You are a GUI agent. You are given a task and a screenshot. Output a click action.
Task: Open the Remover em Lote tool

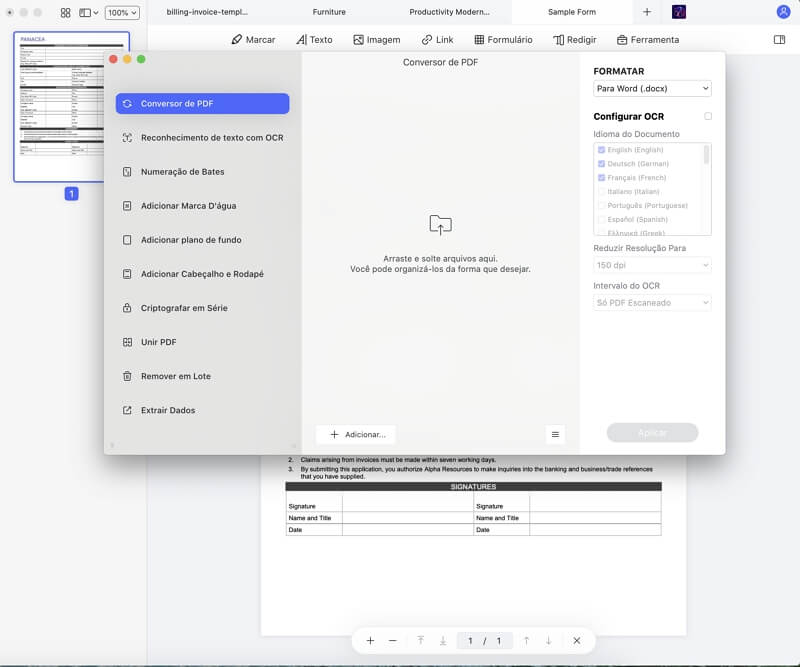click(x=177, y=375)
